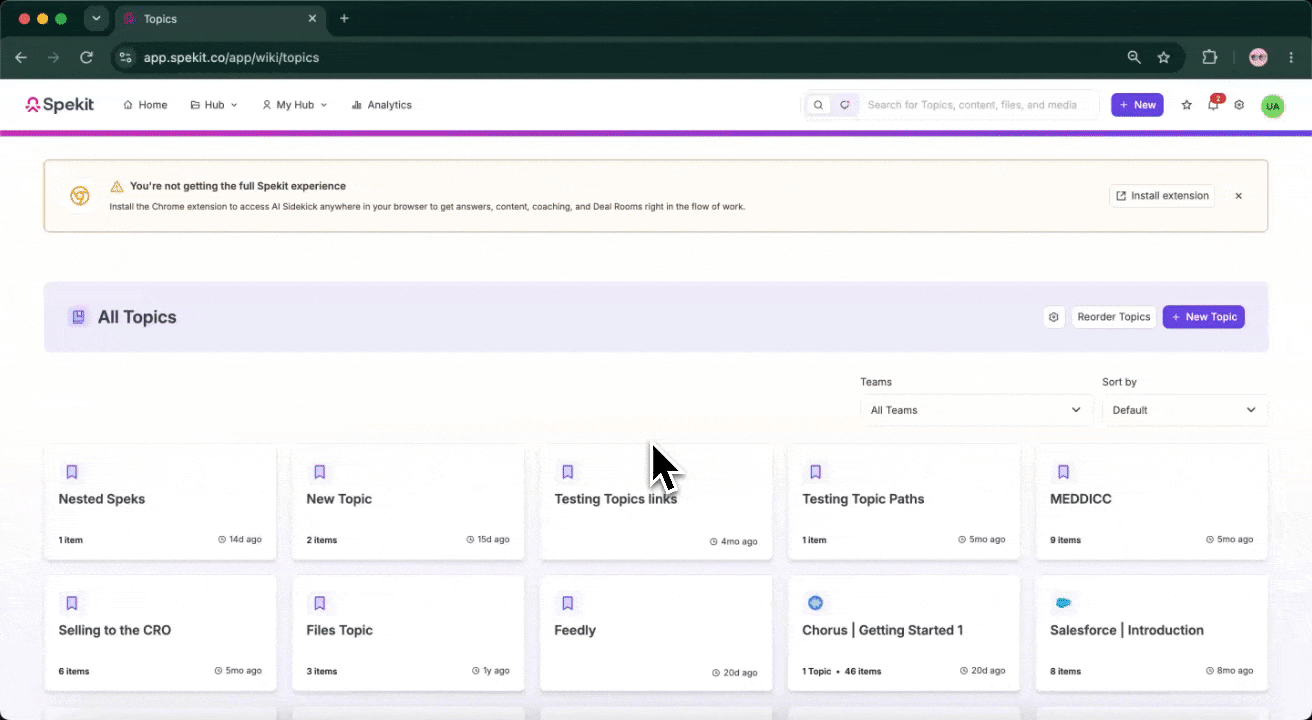The width and height of the screenshot is (1312, 720).
Task: Open the Feedly topic
Action: tap(656, 633)
